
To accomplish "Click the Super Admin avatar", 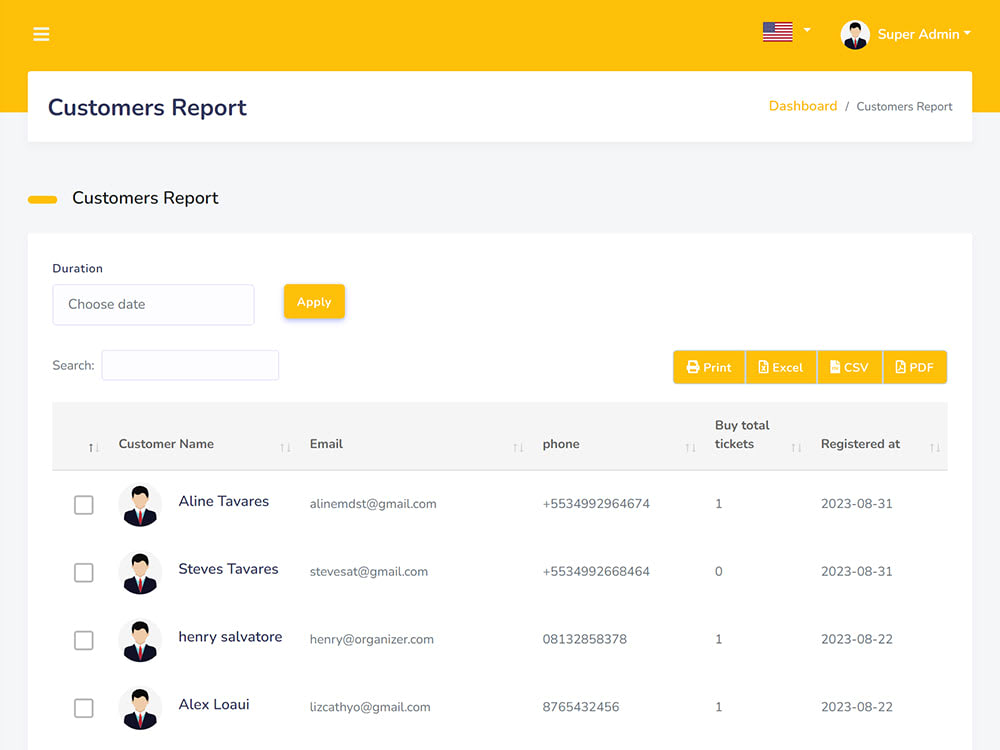I will pos(855,34).
